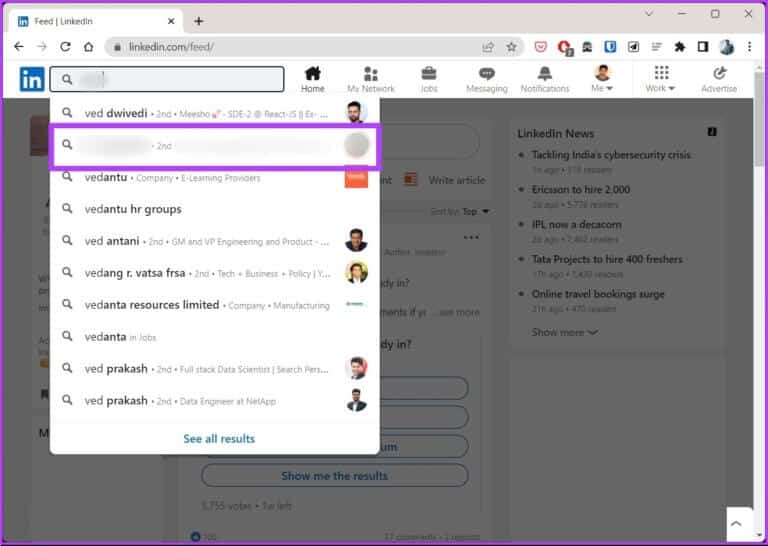Viewport: 768px width, 546px height.
Task: Open the Extensions puzzle icon
Action: tap(679, 47)
